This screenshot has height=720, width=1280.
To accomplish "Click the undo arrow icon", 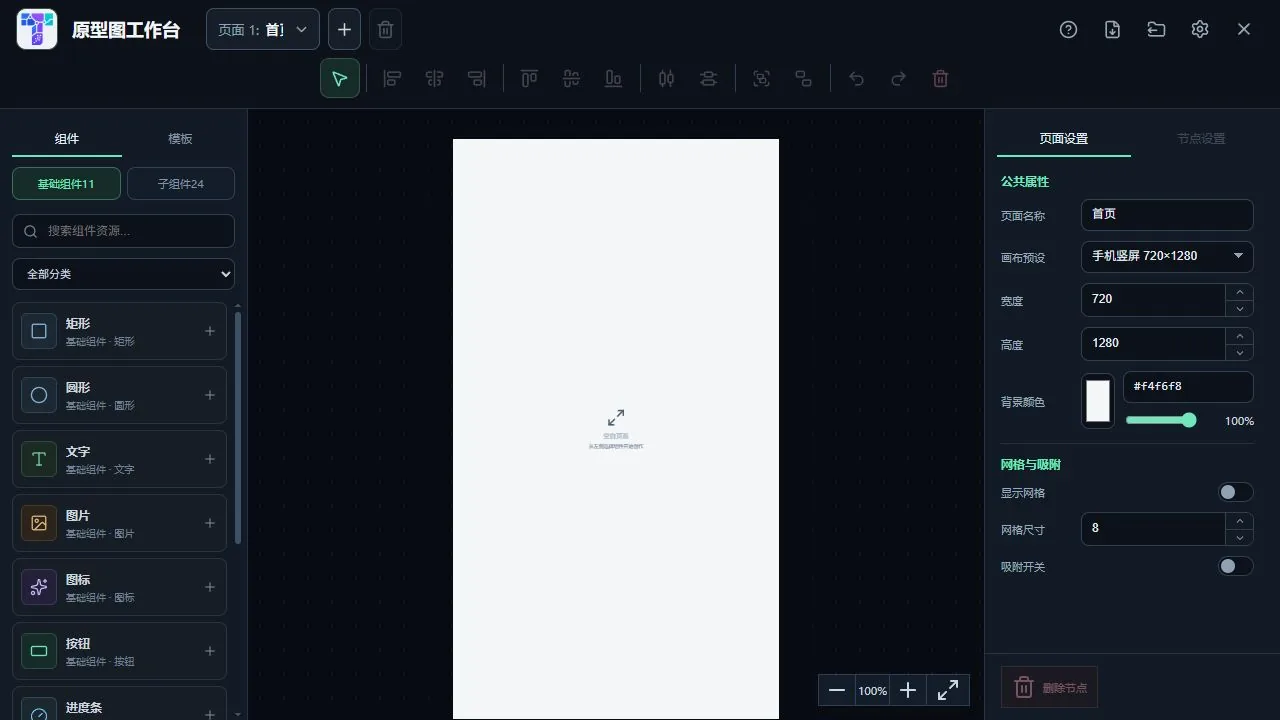I will click(856, 79).
